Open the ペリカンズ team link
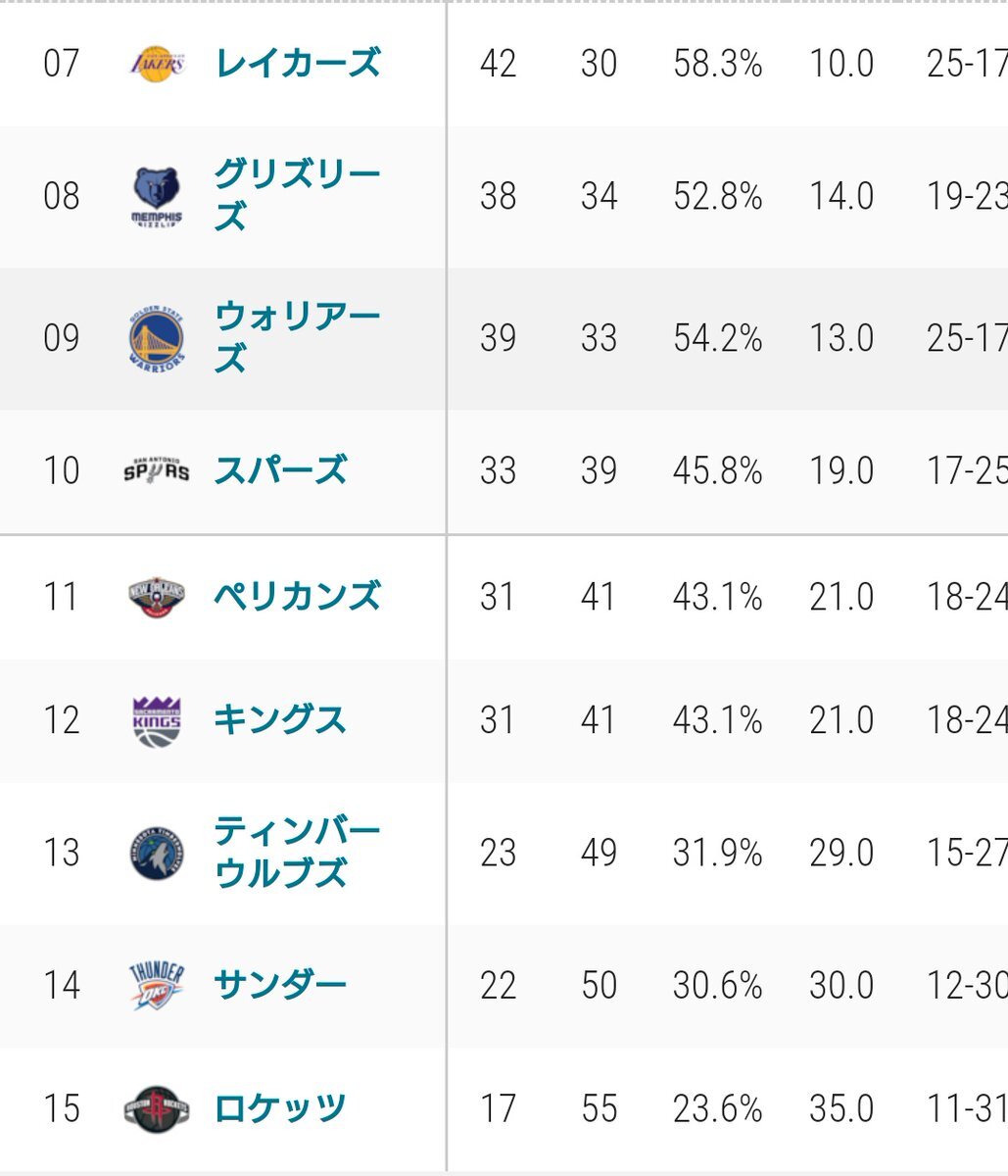 [297, 596]
